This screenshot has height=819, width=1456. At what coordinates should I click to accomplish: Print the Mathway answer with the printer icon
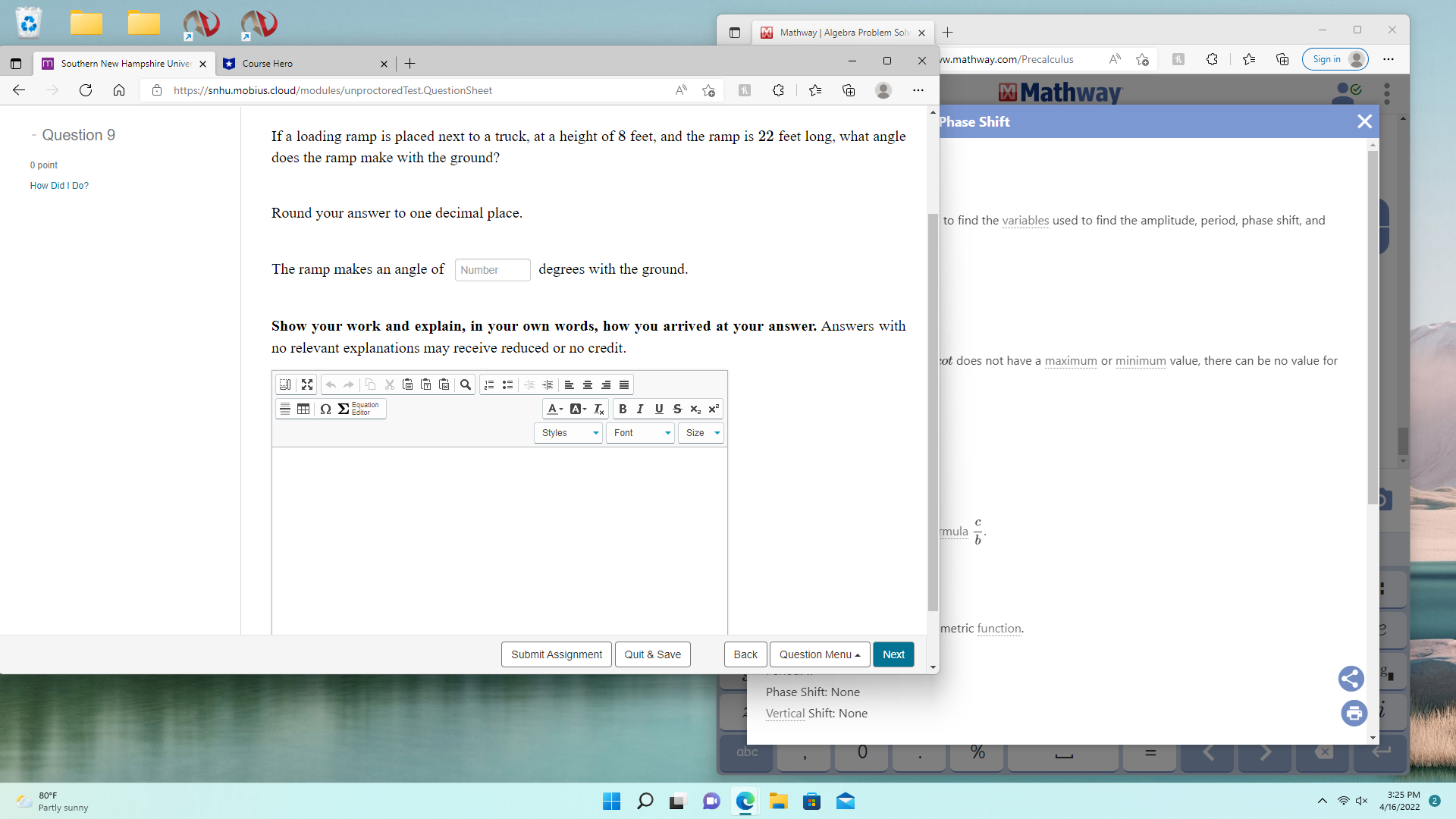1354,713
